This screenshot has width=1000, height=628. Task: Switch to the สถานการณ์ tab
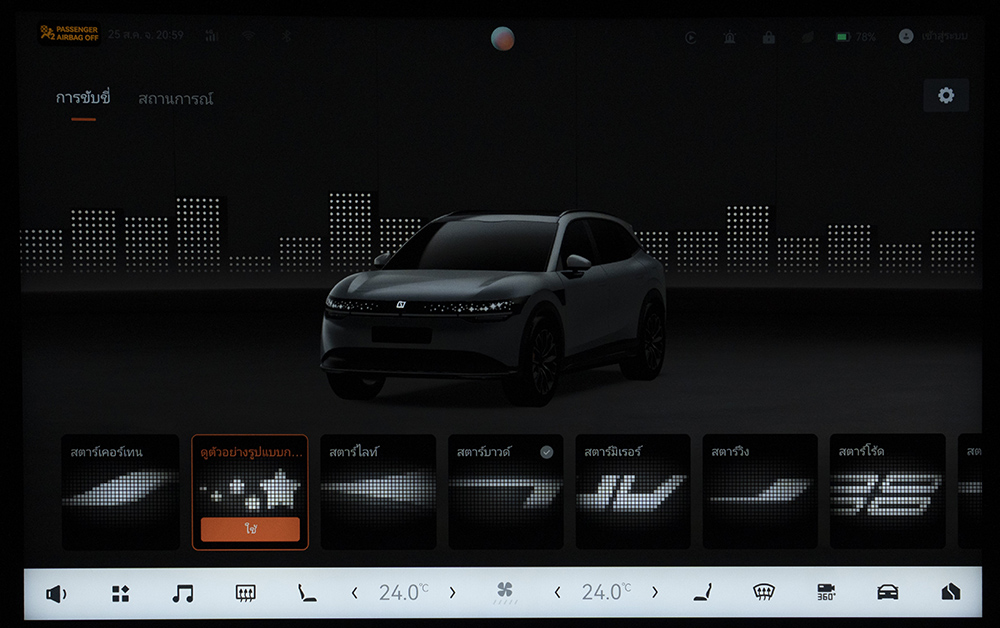[175, 99]
